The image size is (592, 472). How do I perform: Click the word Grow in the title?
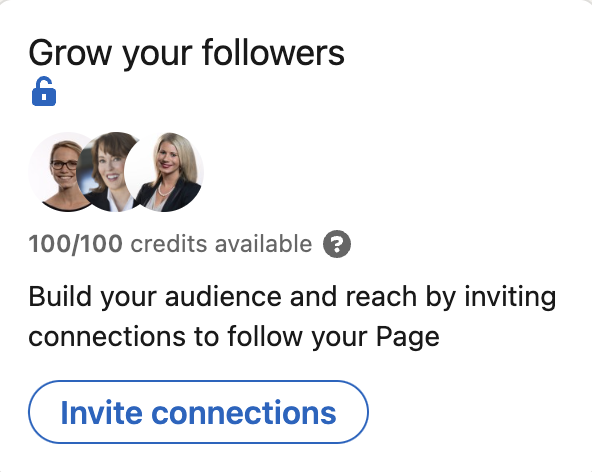click(70, 53)
